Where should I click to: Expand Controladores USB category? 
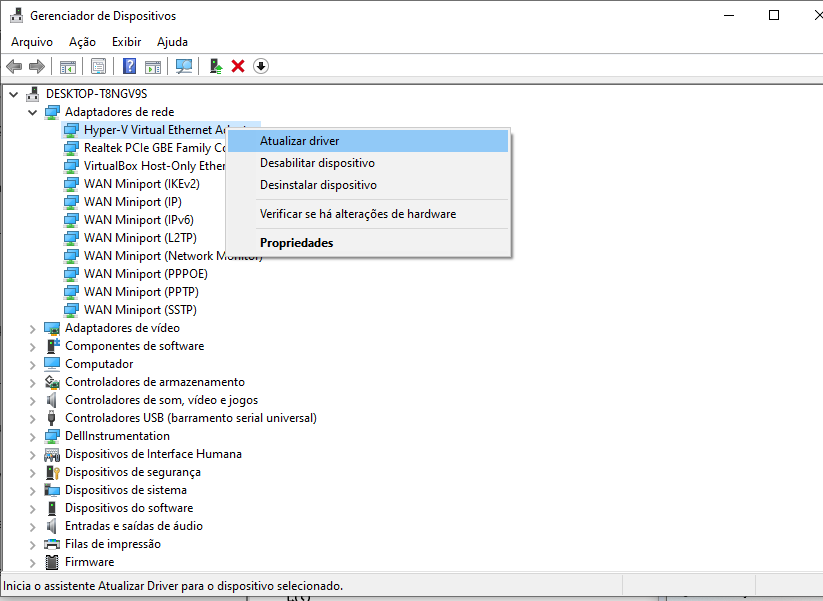coord(32,418)
